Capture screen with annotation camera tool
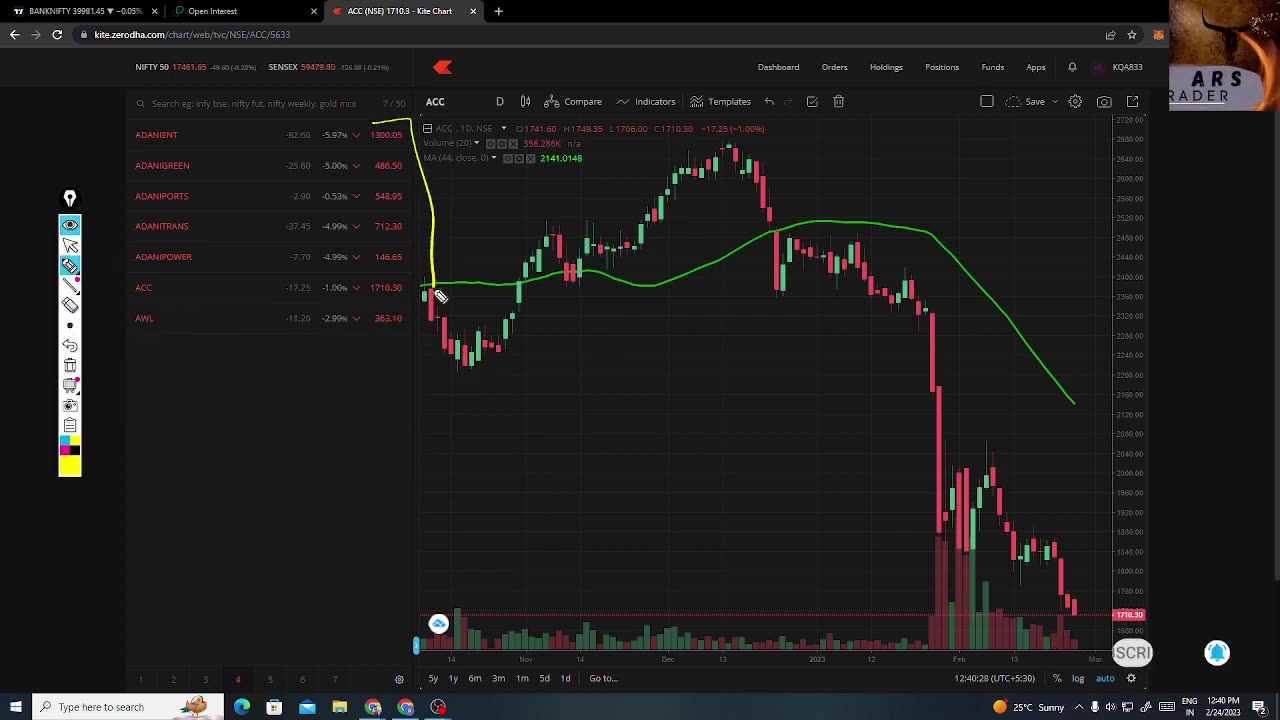The image size is (1280, 720). tap(70, 405)
